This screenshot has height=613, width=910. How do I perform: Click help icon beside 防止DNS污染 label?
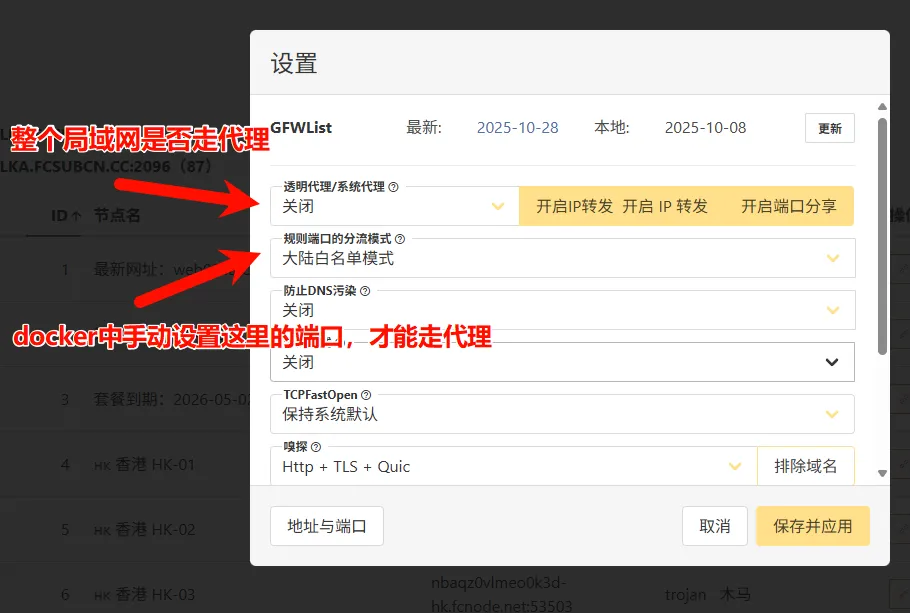[x=365, y=291]
